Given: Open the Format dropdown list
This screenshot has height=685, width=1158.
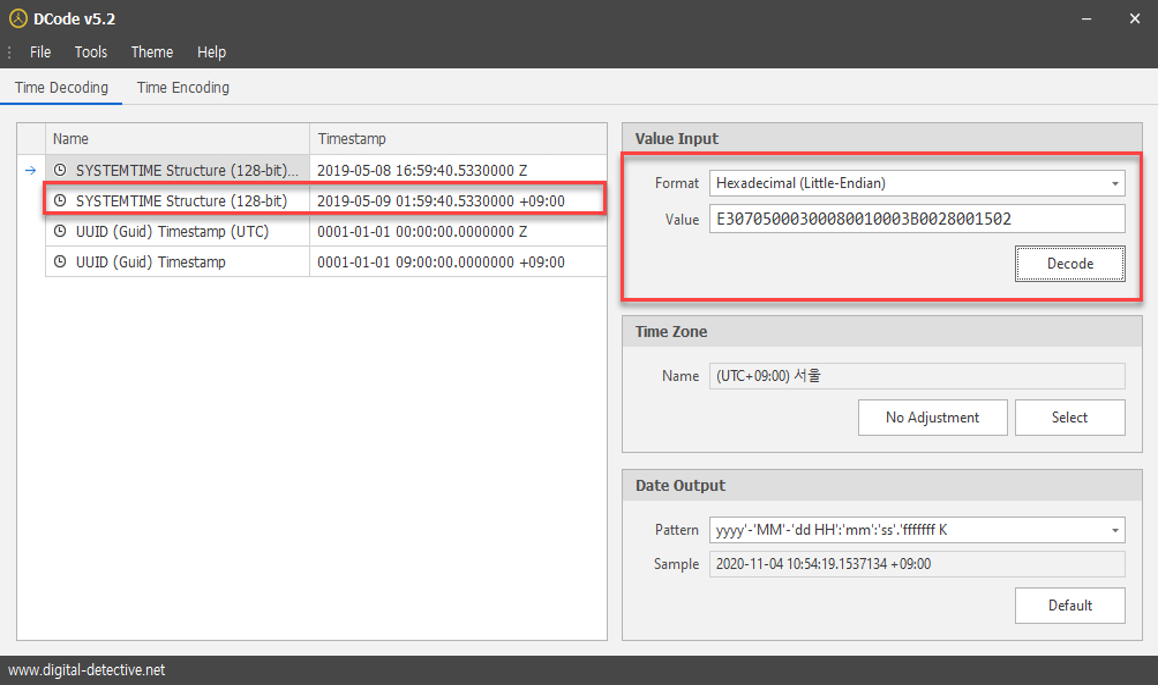Looking at the screenshot, I should click(1114, 184).
